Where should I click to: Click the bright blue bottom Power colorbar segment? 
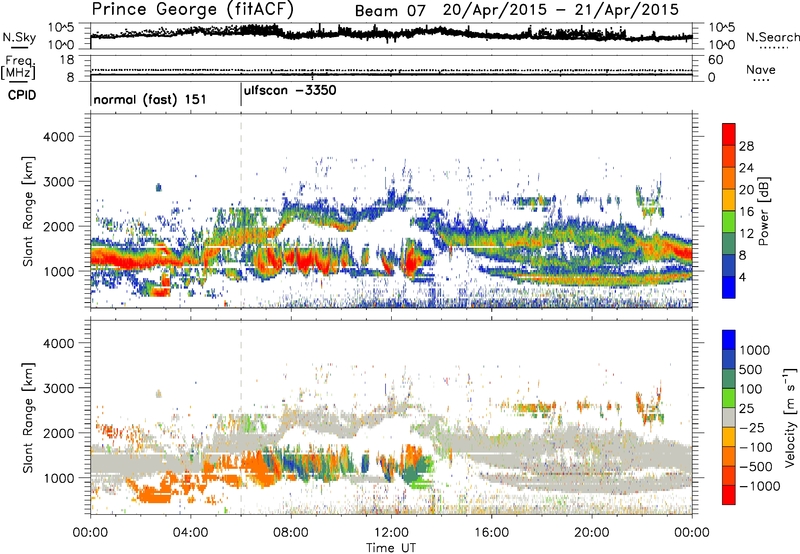click(729, 288)
